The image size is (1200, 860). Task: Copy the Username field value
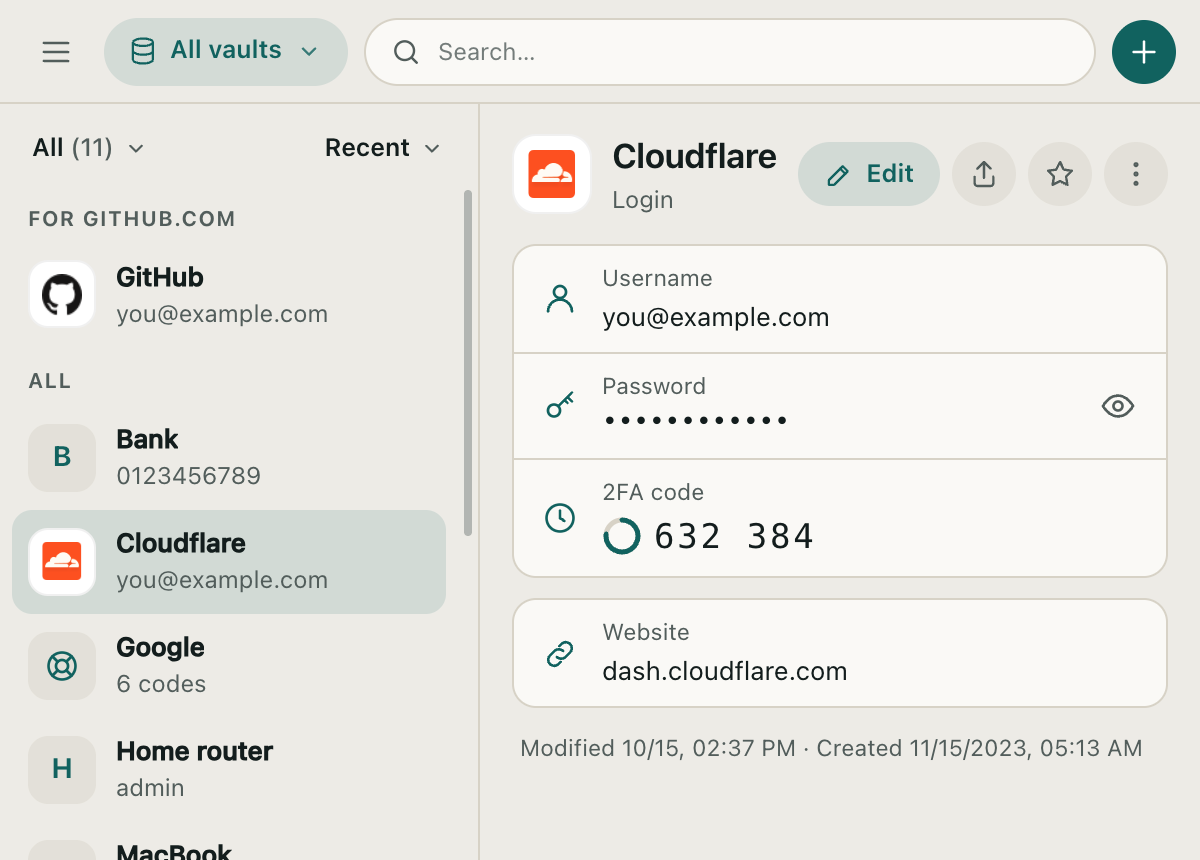[x=840, y=299]
